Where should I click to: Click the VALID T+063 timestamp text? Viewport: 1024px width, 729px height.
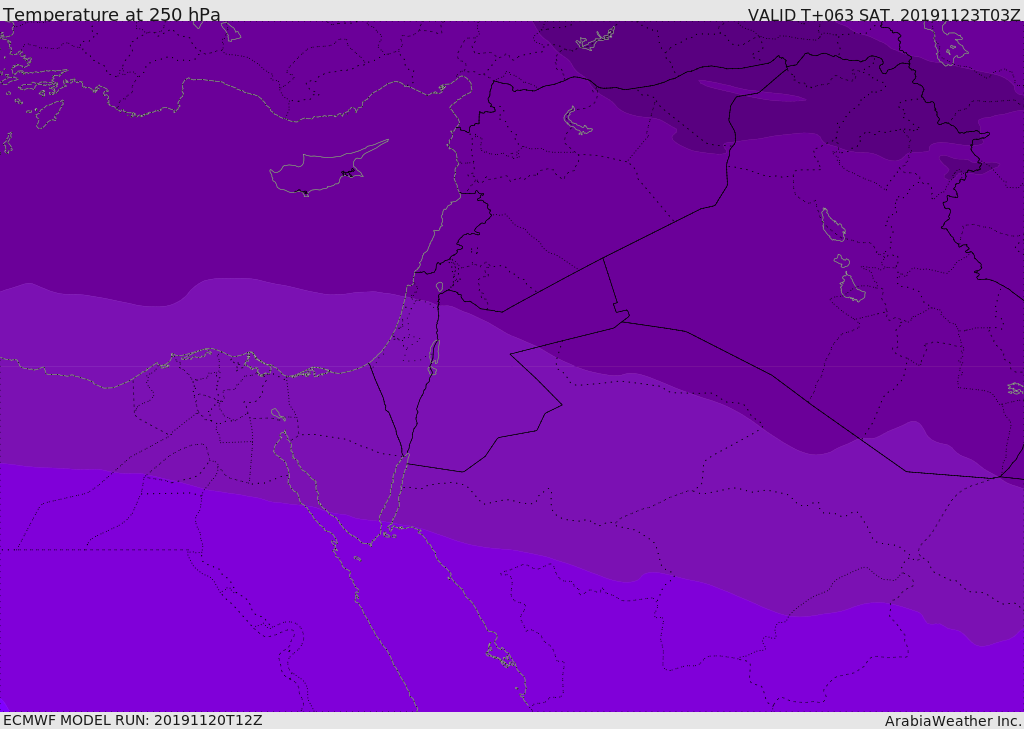[884, 15]
